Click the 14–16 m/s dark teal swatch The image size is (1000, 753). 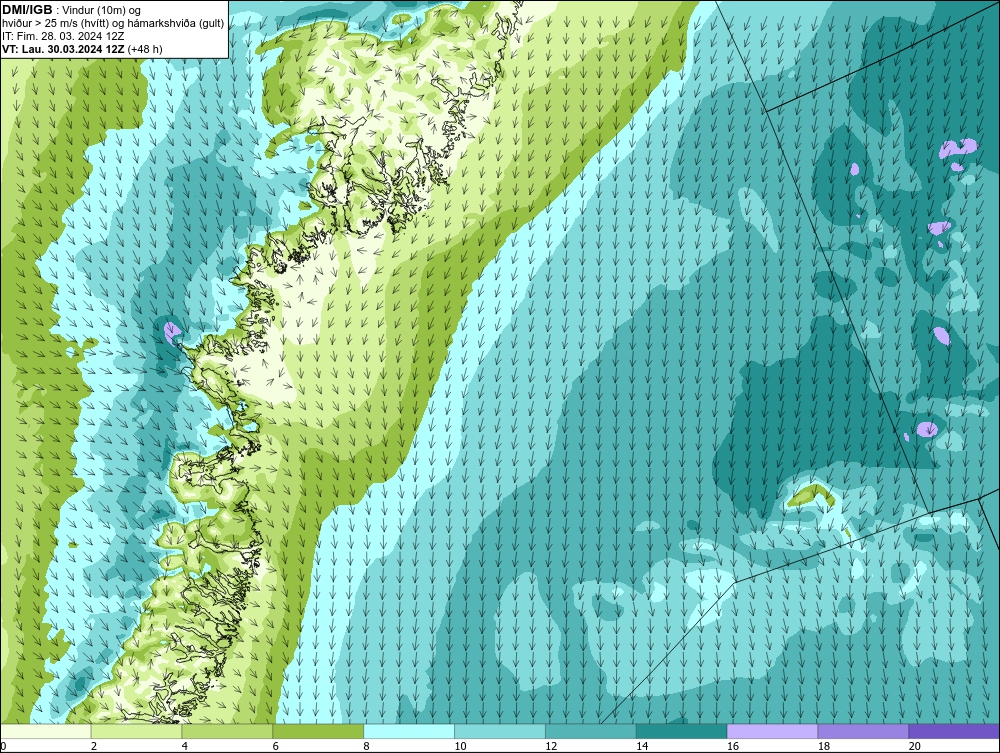tap(682, 731)
